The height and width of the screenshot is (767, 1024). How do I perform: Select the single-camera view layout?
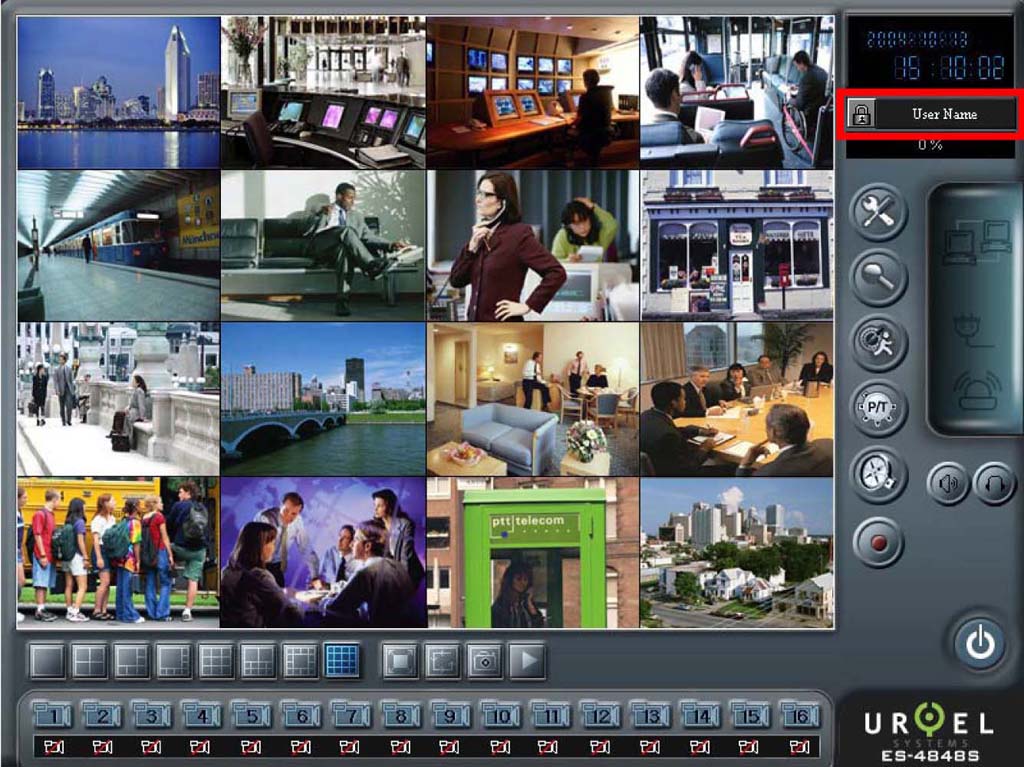tap(47, 661)
